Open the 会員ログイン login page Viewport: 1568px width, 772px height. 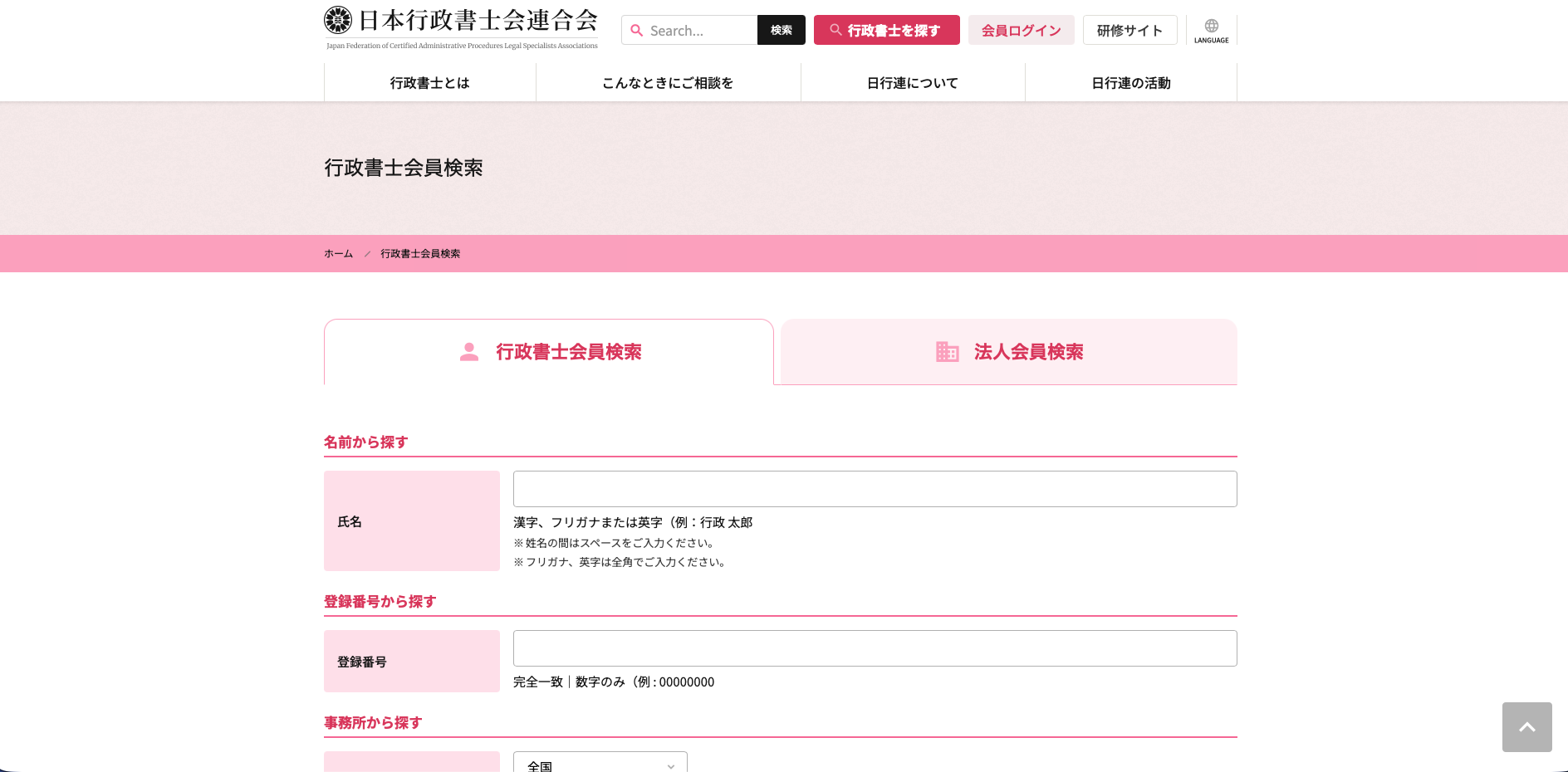click(x=1021, y=31)
